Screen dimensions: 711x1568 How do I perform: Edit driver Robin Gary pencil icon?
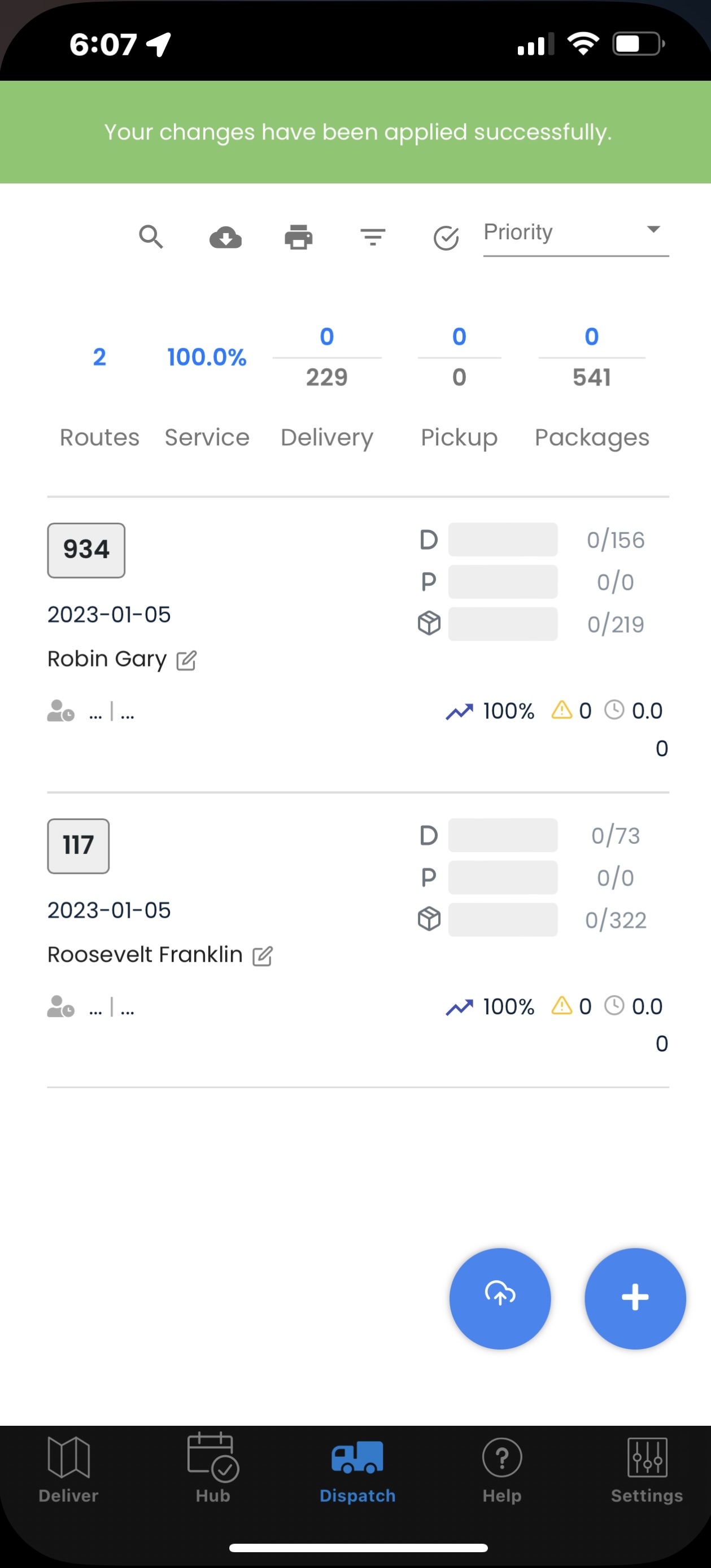click(x=186, y=660)
